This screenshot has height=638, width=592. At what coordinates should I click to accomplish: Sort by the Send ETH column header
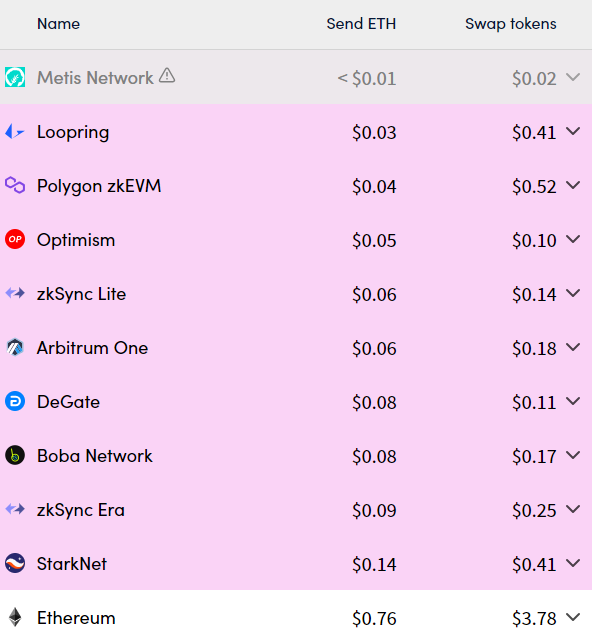coord(361,24)
